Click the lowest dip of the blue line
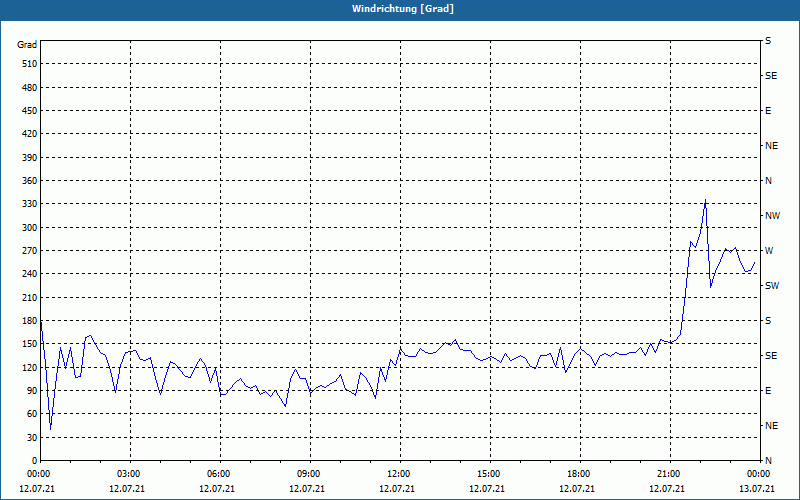The height and width of the screenshot is (500, 800). tap(50, 429)
